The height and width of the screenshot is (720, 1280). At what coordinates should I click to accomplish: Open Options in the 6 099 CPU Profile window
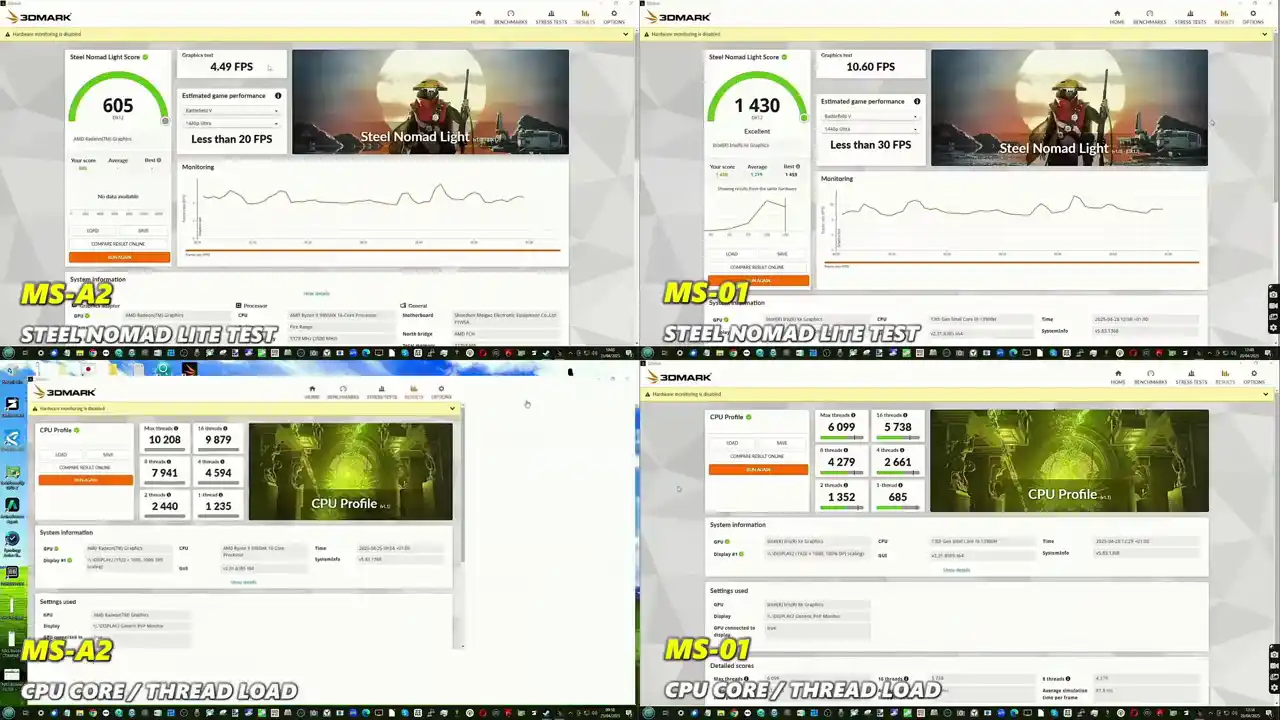[1253, 377]
